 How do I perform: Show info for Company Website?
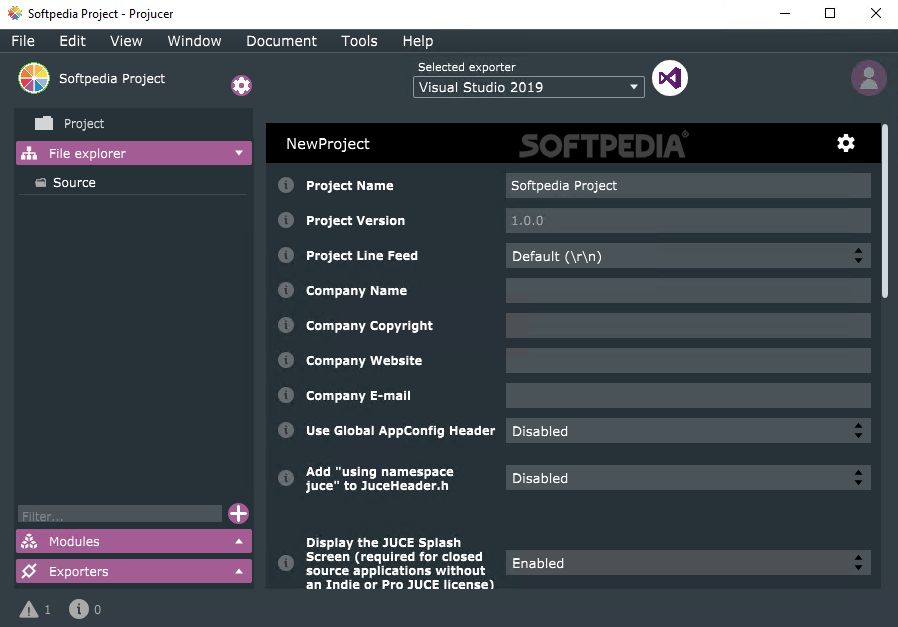coord(286,360)
